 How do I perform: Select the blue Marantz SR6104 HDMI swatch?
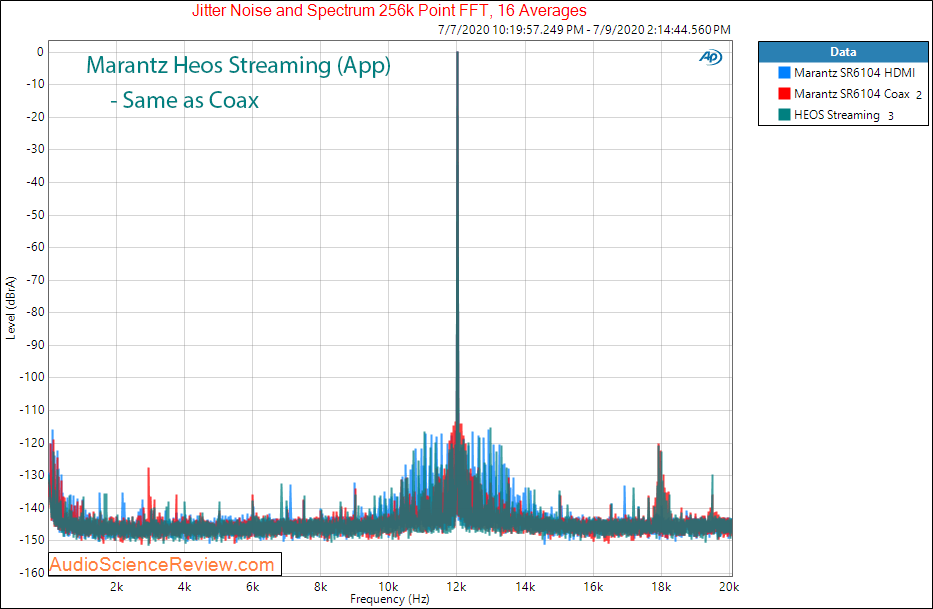coord(784,73)
